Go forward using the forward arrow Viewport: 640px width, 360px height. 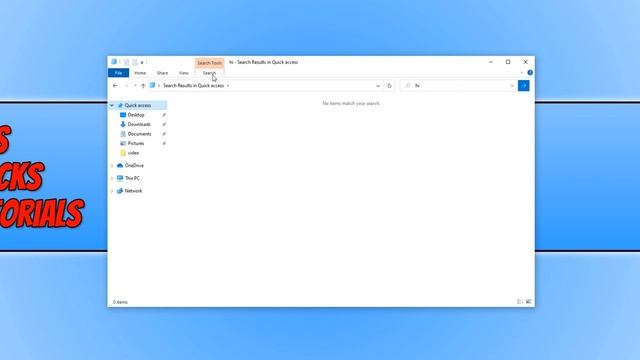[x=126, y=86]
